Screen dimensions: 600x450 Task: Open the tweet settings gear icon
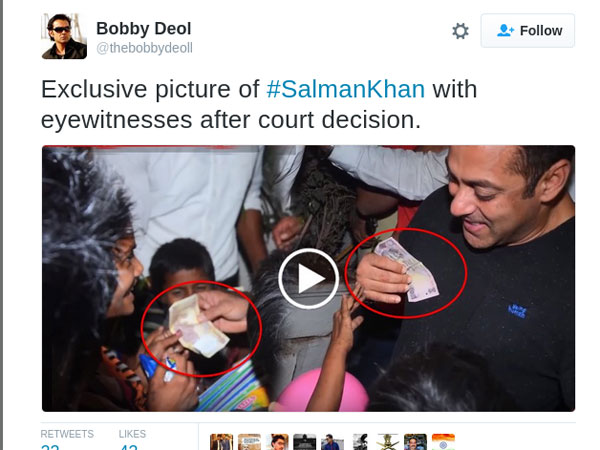[x=460, y=31]
